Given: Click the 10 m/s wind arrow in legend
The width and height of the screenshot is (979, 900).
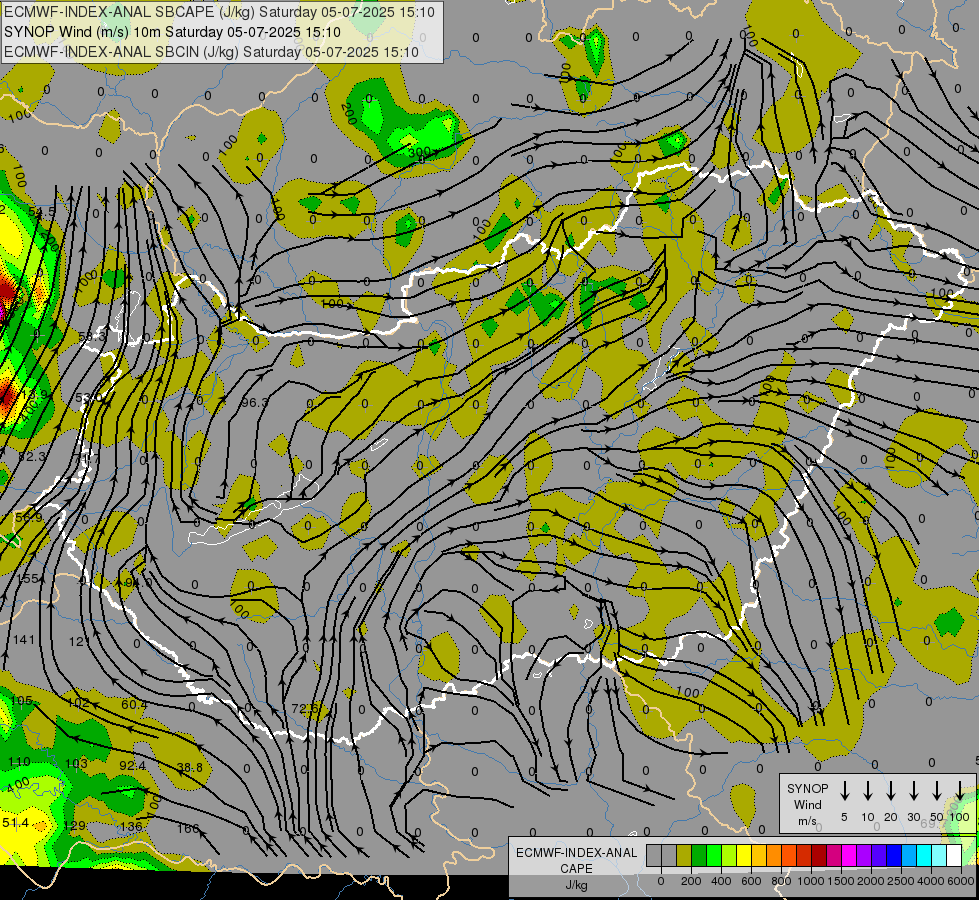Looking at the screenshot, I should (x=867, y=791).
